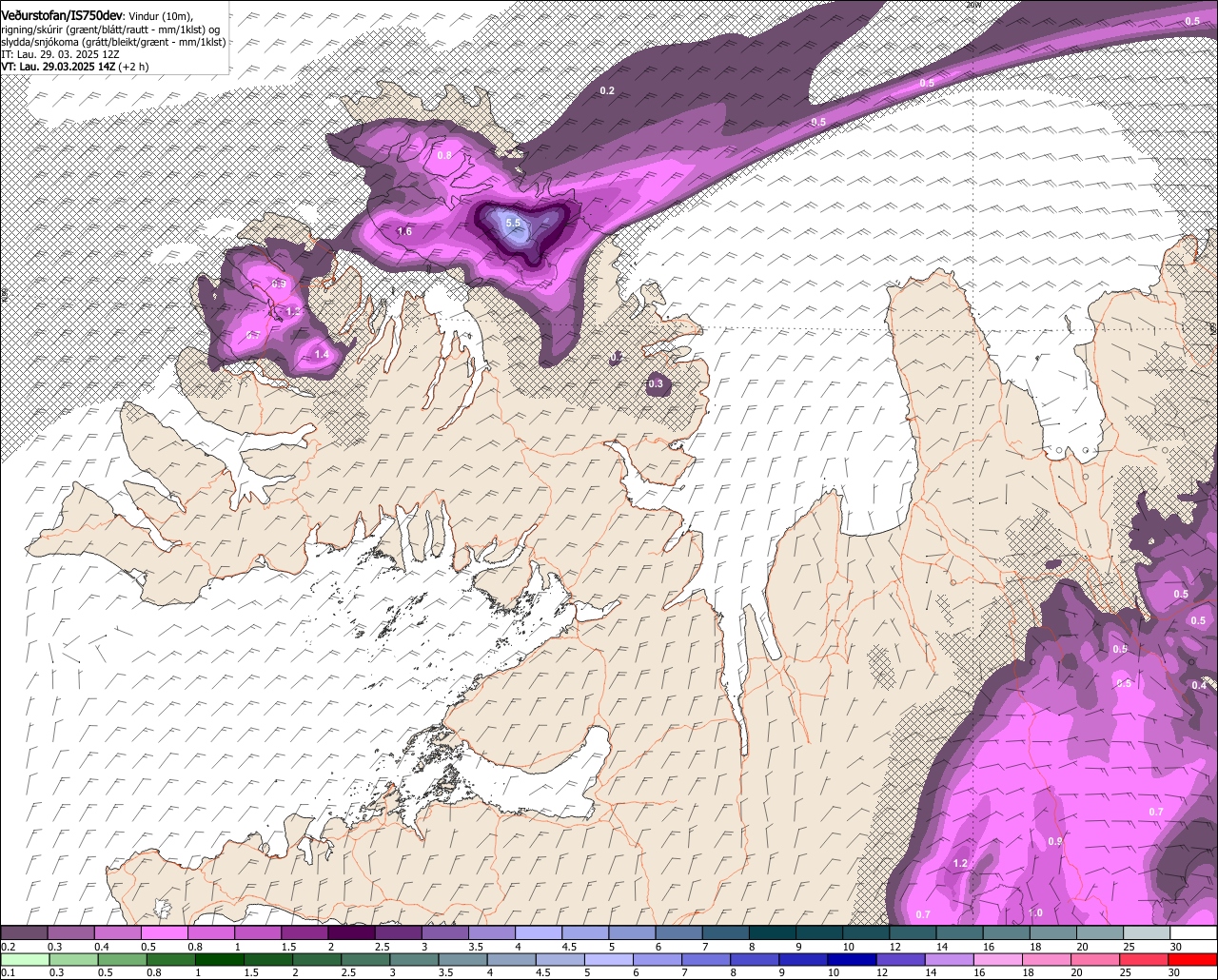Screen dimensions: 1218x980
Task: Click the top legend row swatch labeled 25
Action: [1148, 932]
